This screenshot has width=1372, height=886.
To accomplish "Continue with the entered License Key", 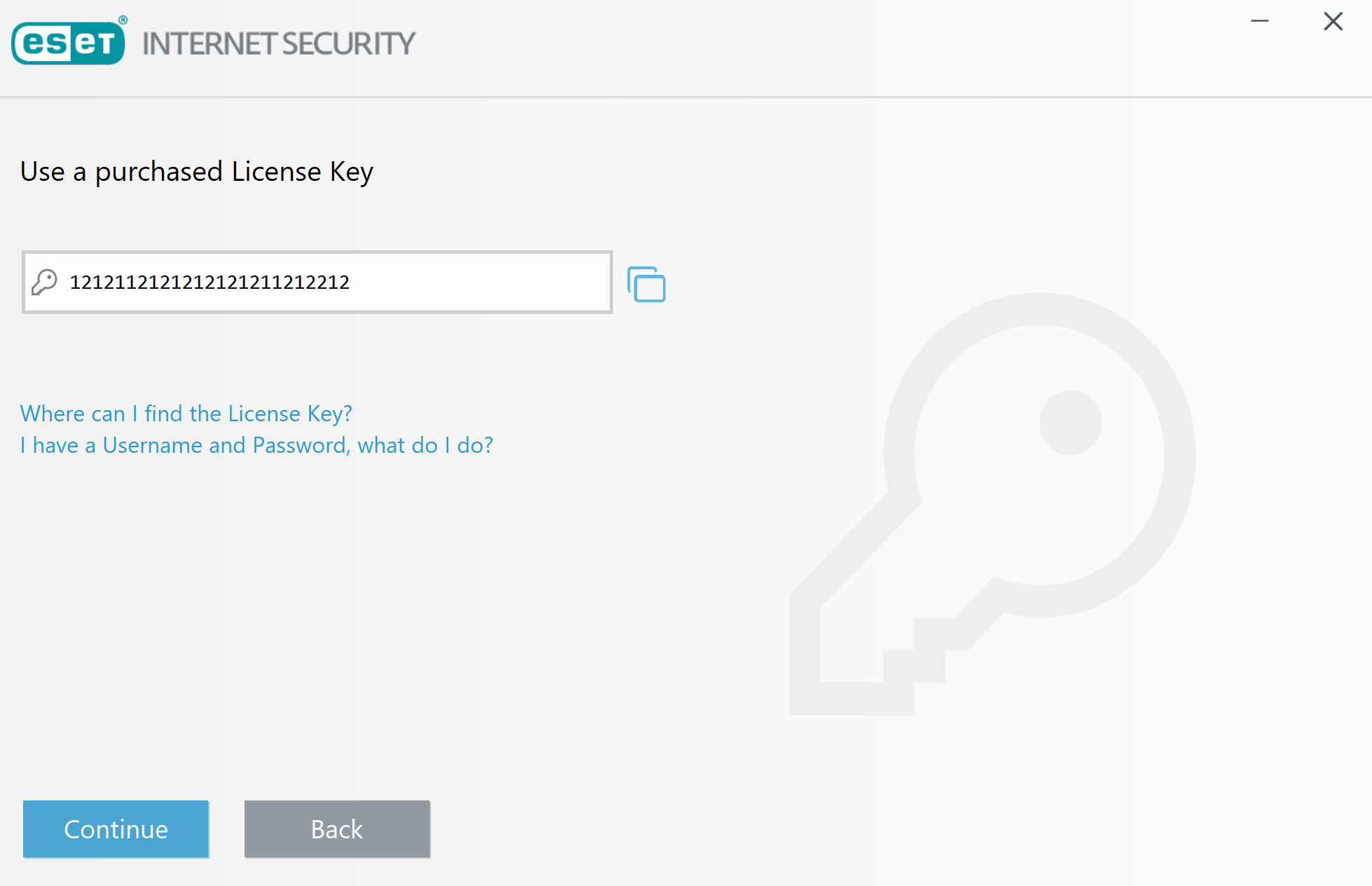I will pyautogui.click(x=116, y=829).
